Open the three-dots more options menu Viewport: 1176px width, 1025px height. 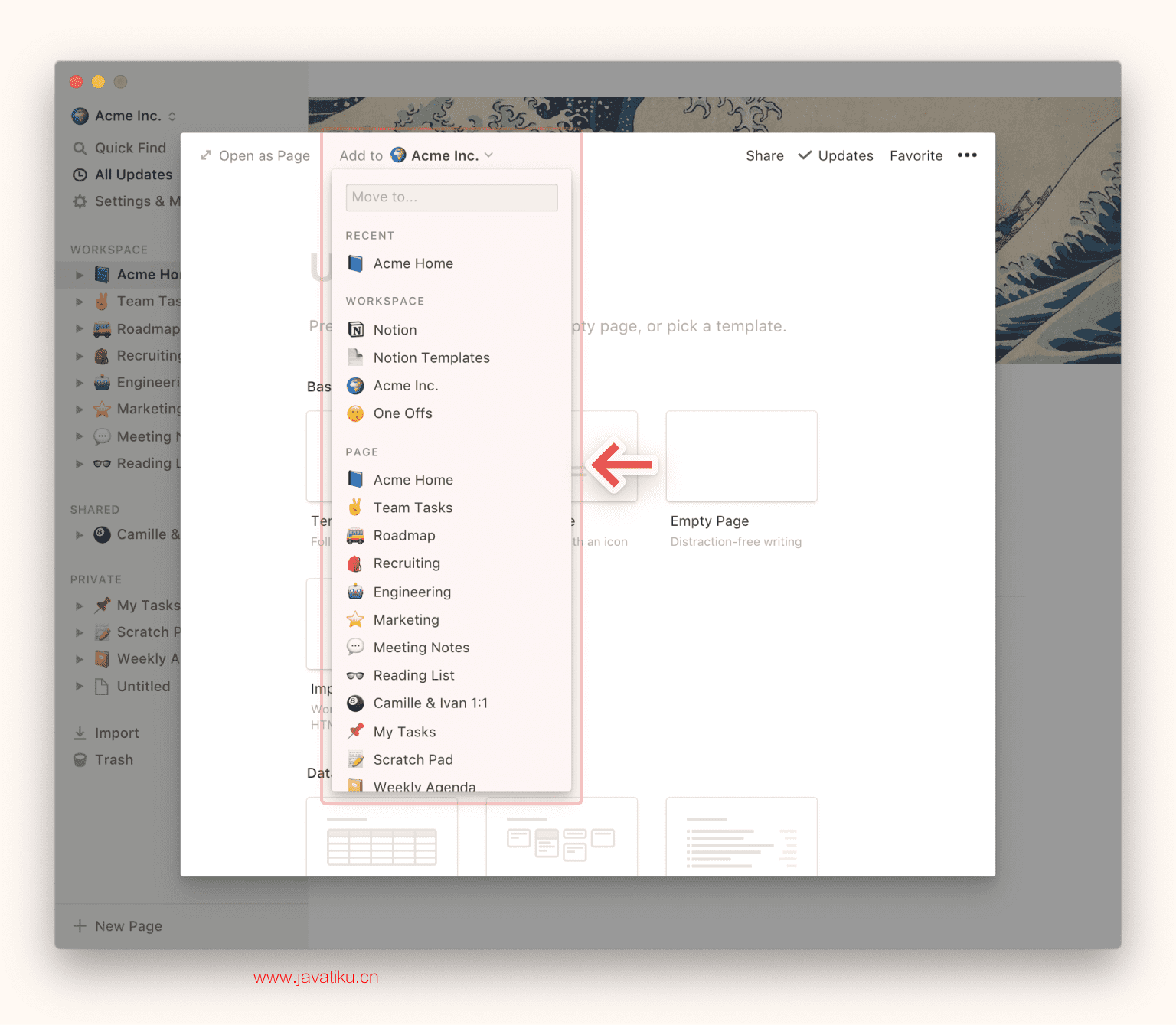(967, 155)
